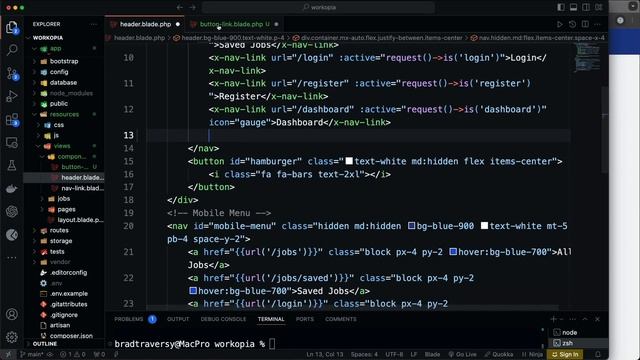Open the Explorer view in activity bar

click(12, 27)
